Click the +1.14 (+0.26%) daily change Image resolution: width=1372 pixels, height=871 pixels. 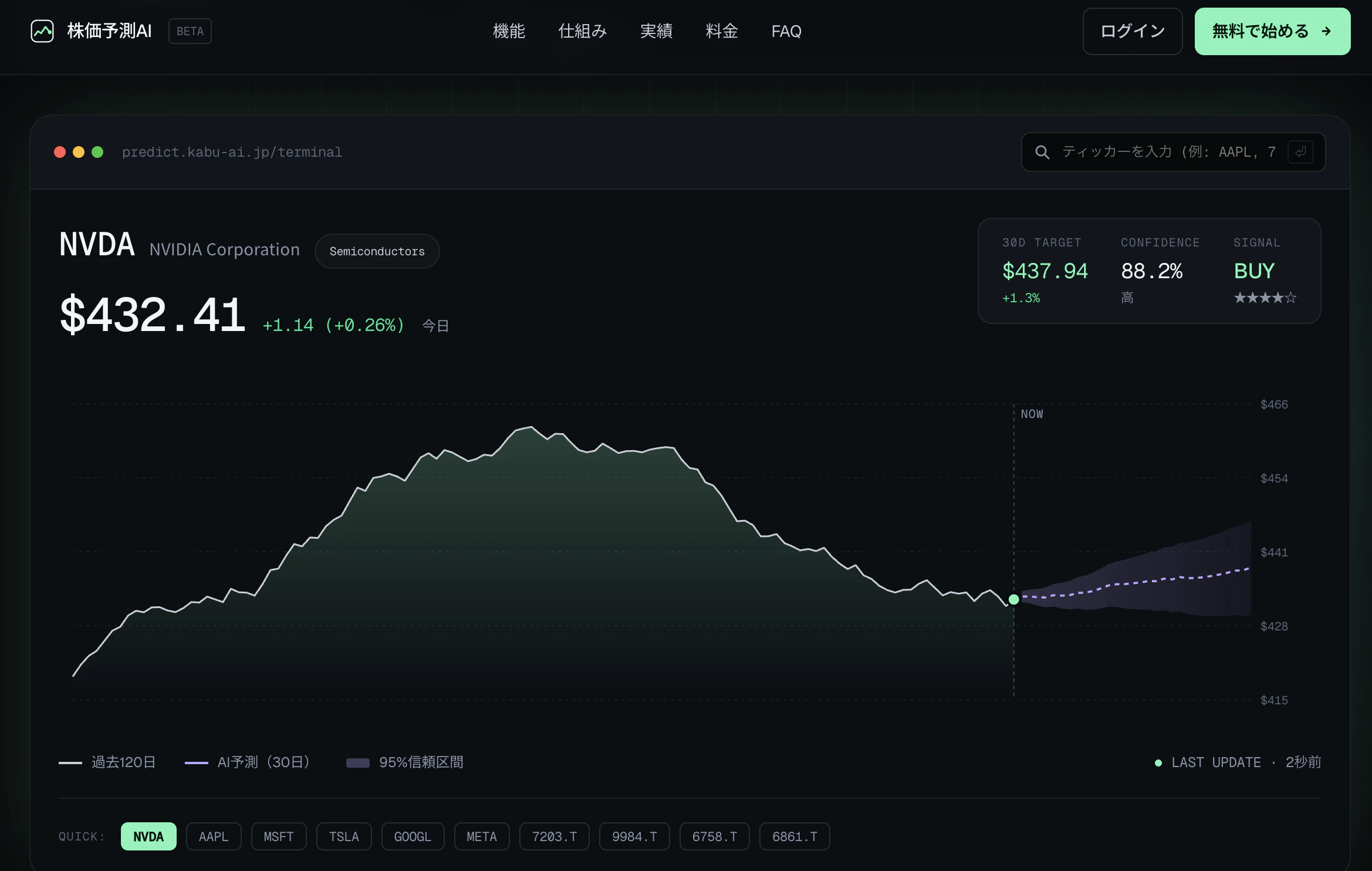point(333,325)
